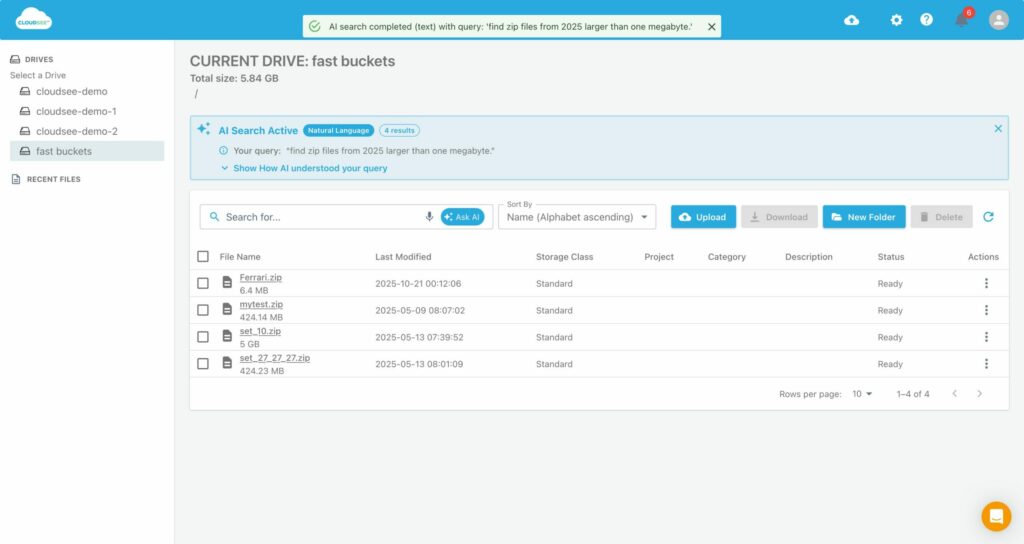This screenshot has width=1024, height=544.
Task: Click the Drives section header
Action: (32, 59)
